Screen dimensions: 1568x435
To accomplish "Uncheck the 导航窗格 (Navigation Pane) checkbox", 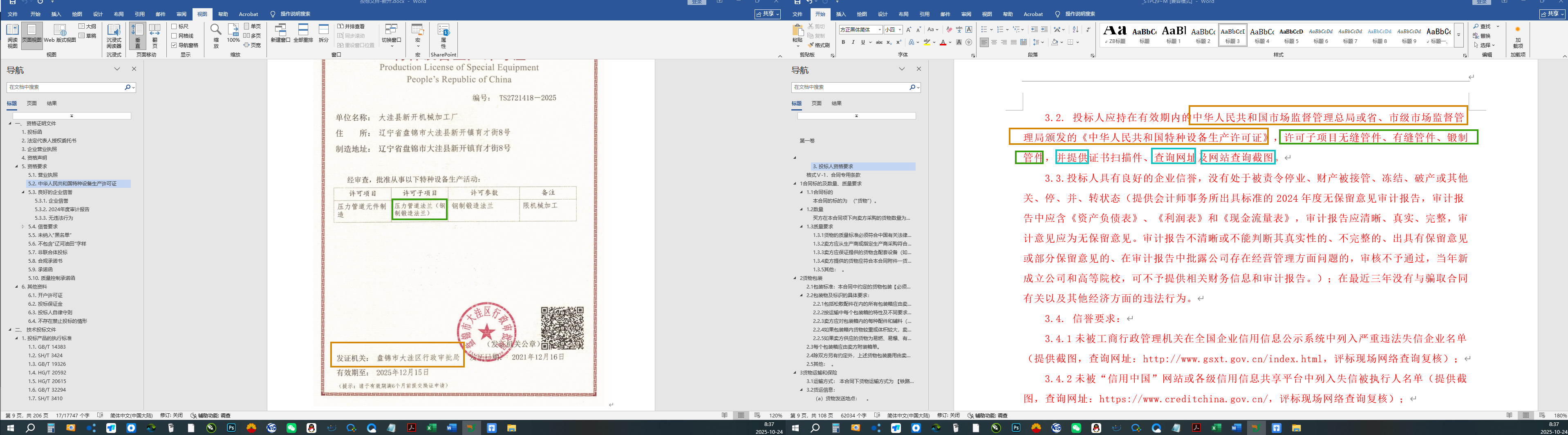I will (174, 45).
